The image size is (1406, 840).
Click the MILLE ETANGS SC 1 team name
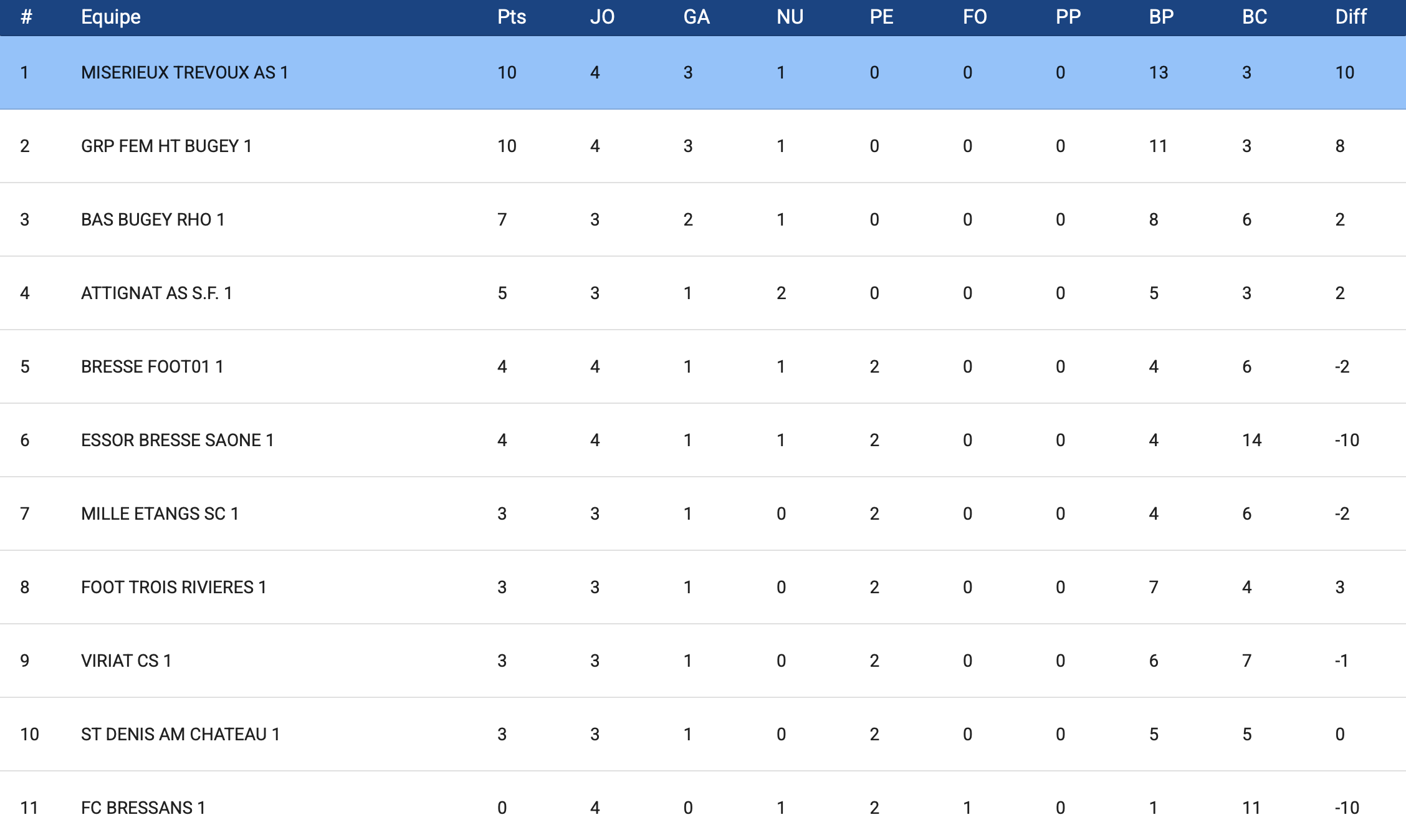click(x=160, y=514)
